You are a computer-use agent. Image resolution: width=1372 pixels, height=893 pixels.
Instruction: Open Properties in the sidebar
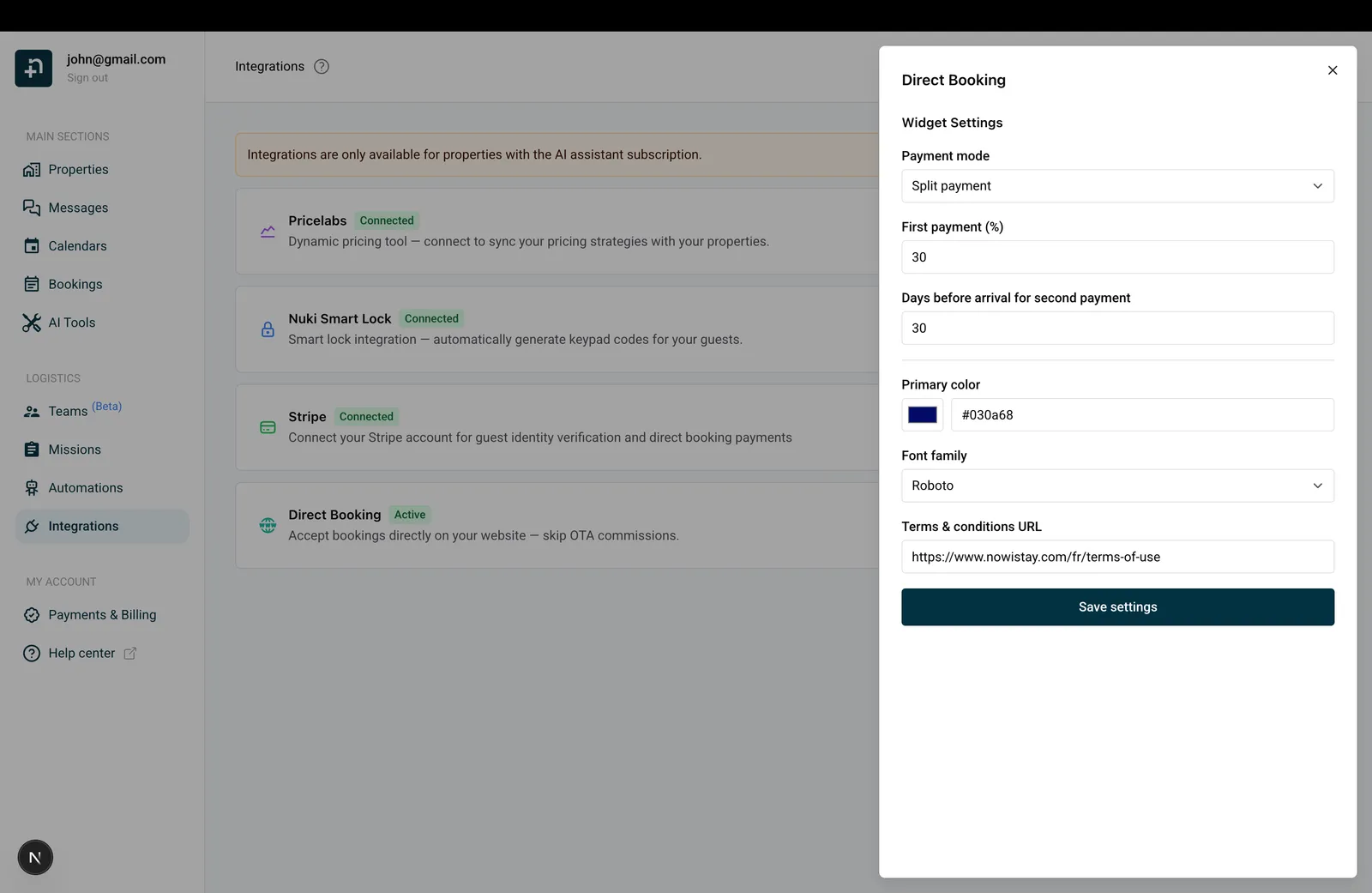102,170
